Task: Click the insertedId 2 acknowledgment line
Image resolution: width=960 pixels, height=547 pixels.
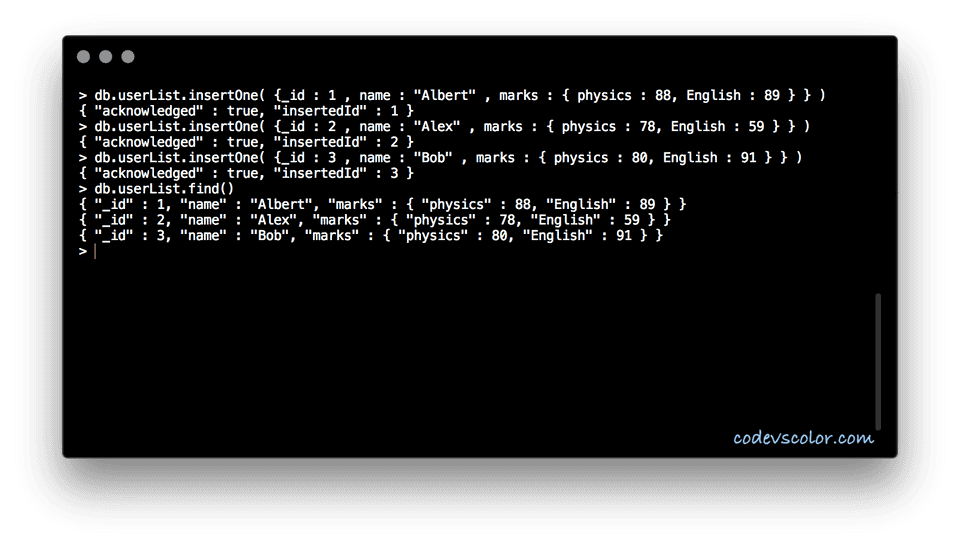Action: pyautogui.click(x=246, y=142)
